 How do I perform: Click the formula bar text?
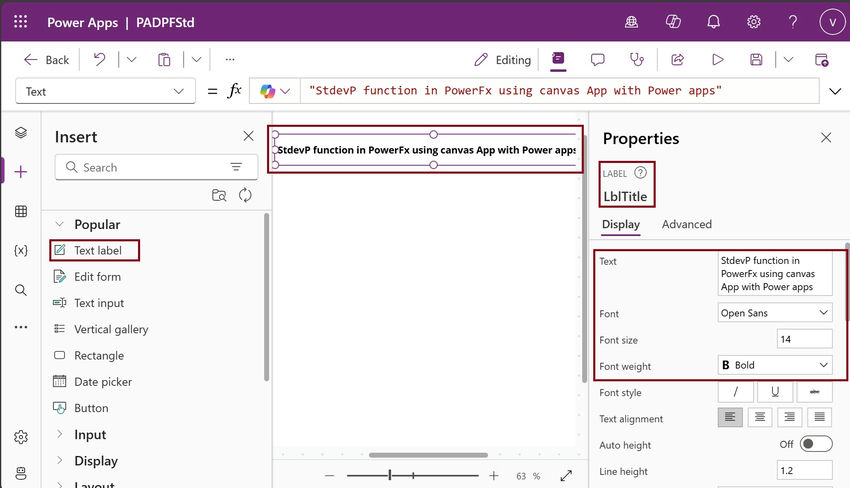[x=515, y=91]
